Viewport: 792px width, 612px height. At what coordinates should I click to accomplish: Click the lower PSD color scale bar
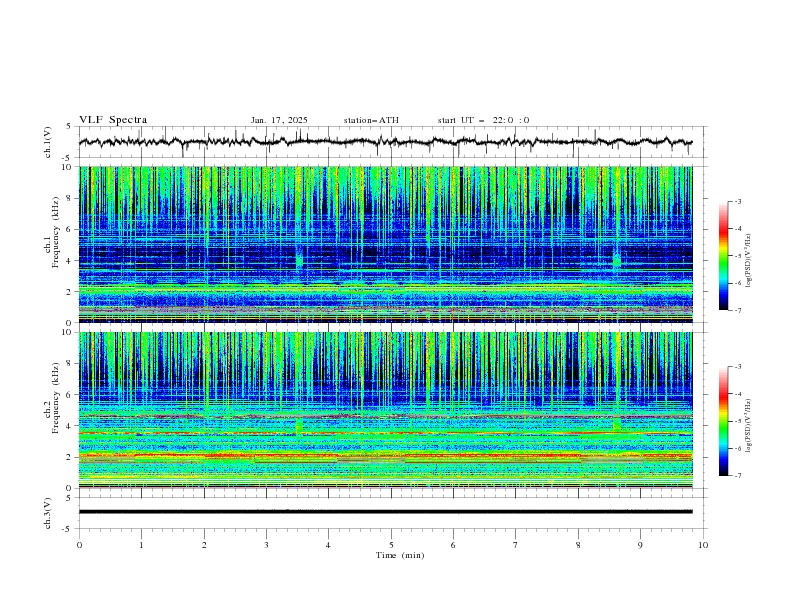pyautogui.click(x=723, y=421)
